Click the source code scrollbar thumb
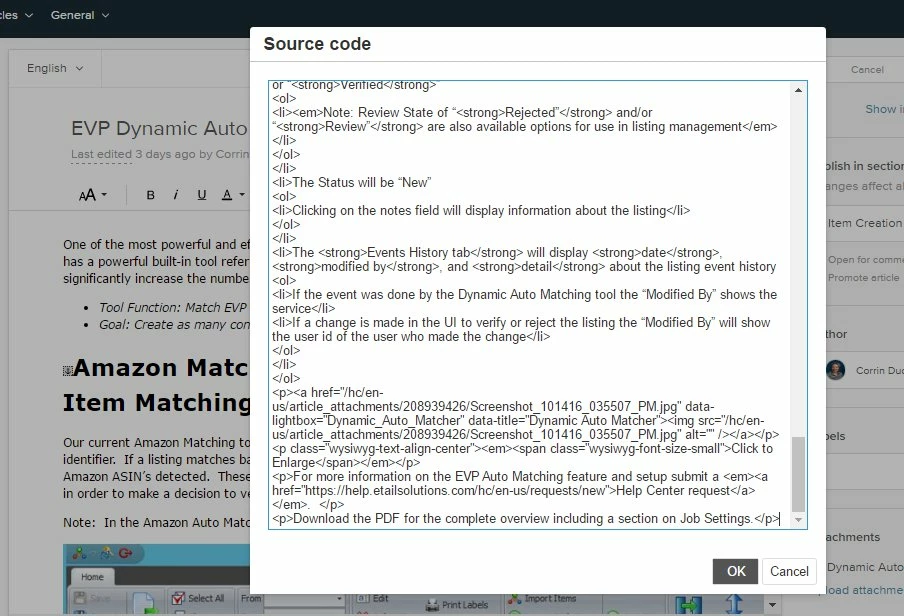Image resolution: width=904 pixels, height=616 pixels. (798, 474)
